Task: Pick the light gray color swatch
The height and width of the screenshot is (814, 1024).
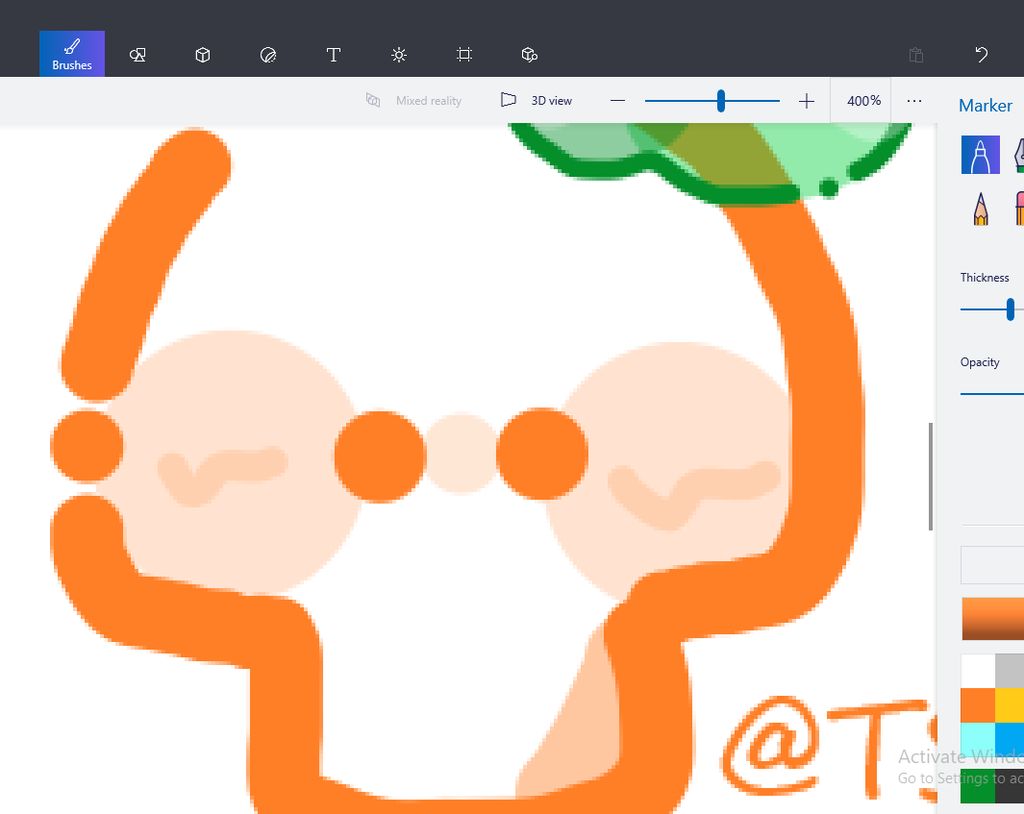Action: [1010, 670]
